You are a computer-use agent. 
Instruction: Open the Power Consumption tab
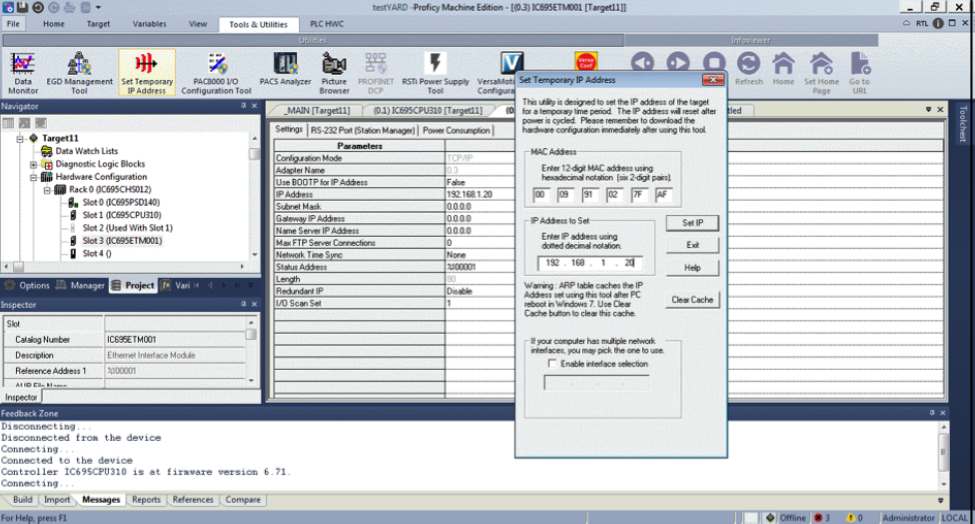[456, 131]
